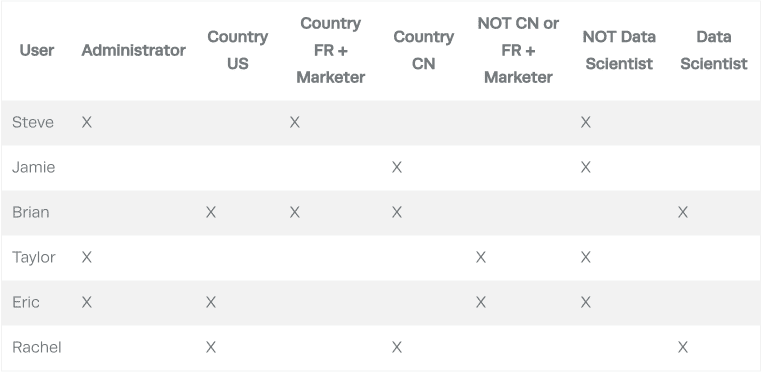Screen dimensions: 762x372
Task: Select the Administrator column header
Action: 133,50
